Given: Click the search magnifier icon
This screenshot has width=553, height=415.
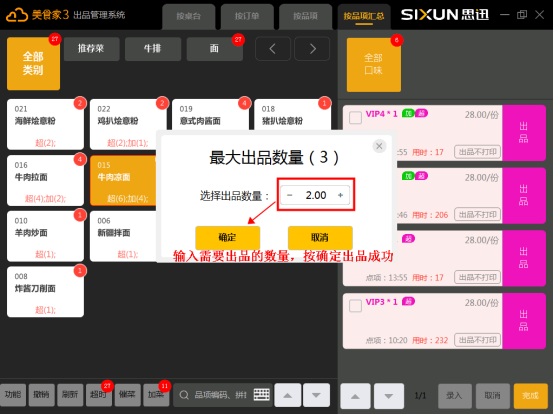Looking at the screenshot, I should click(184, 395).
